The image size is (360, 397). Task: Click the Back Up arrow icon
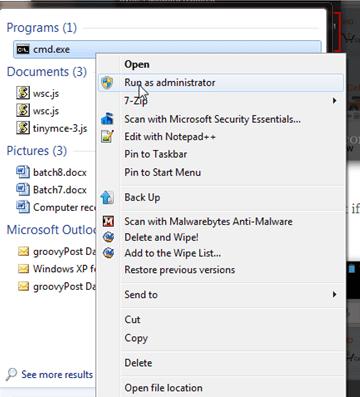click(x=107, y=197)
